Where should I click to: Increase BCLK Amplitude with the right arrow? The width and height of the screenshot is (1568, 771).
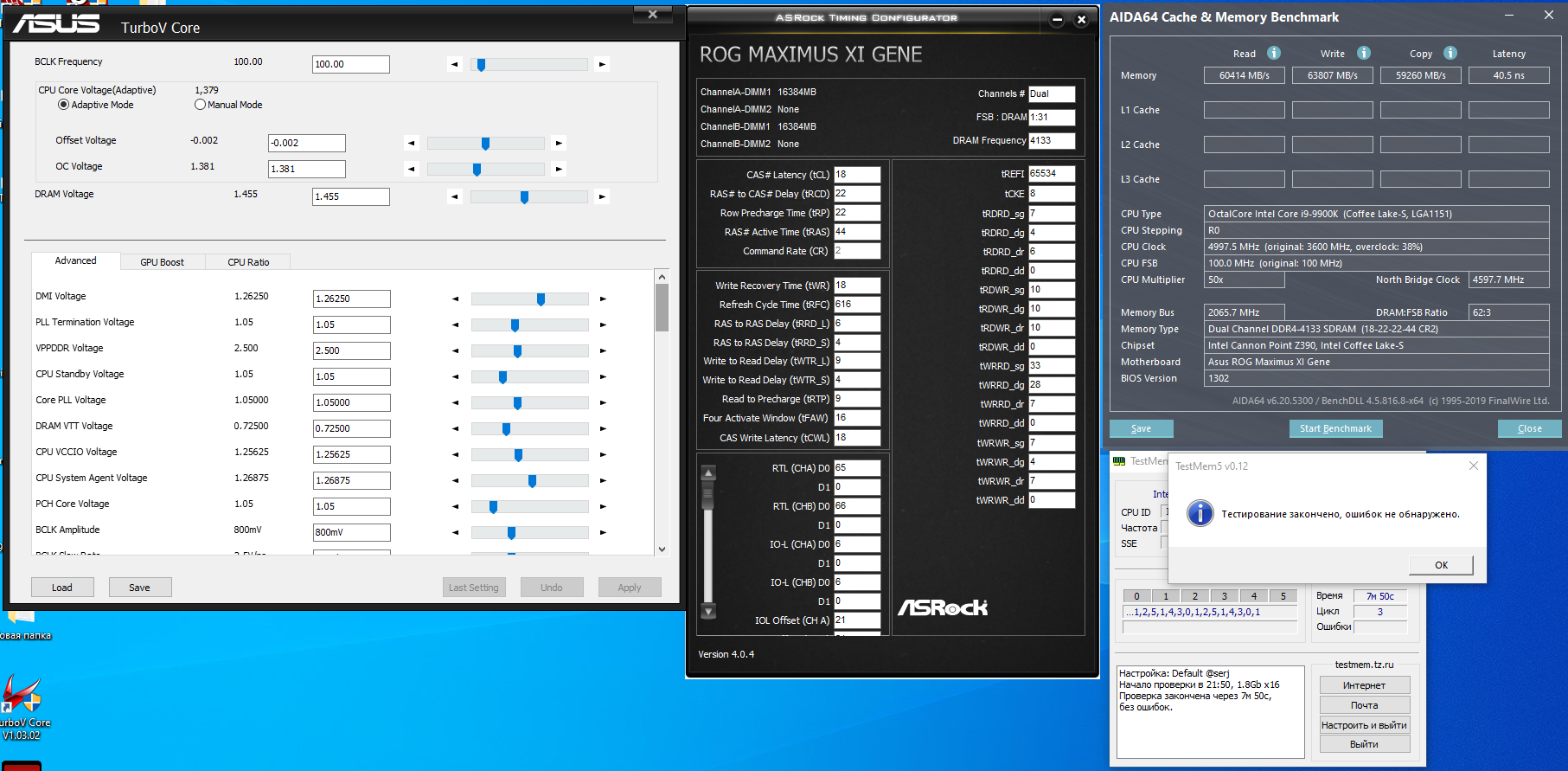point(603,532)
